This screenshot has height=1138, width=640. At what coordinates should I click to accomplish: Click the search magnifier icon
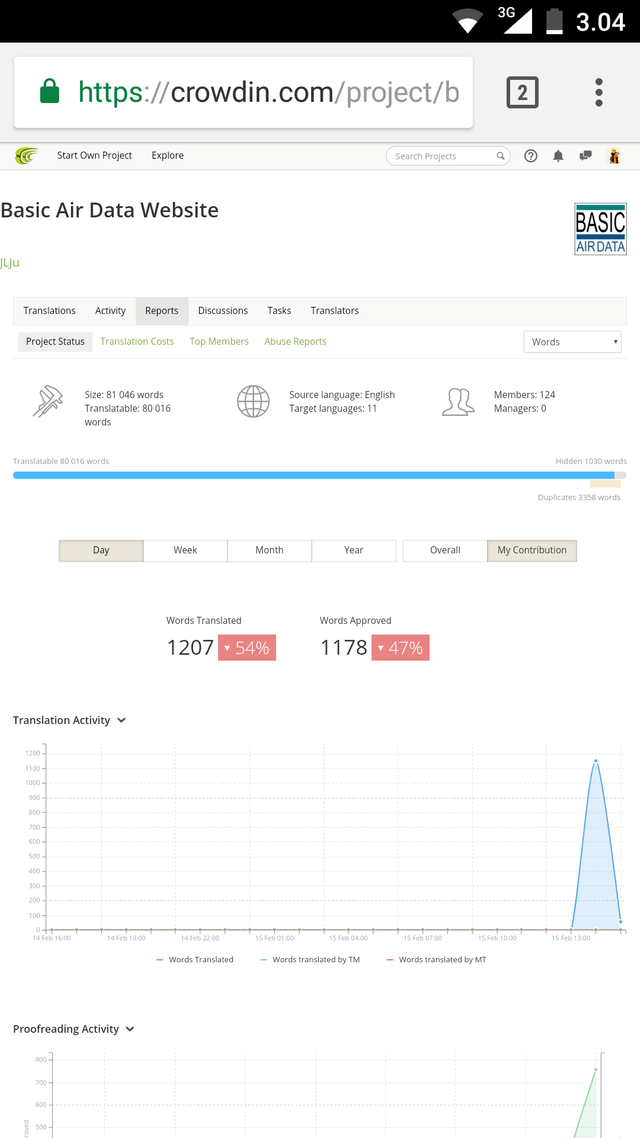(500, 156)
